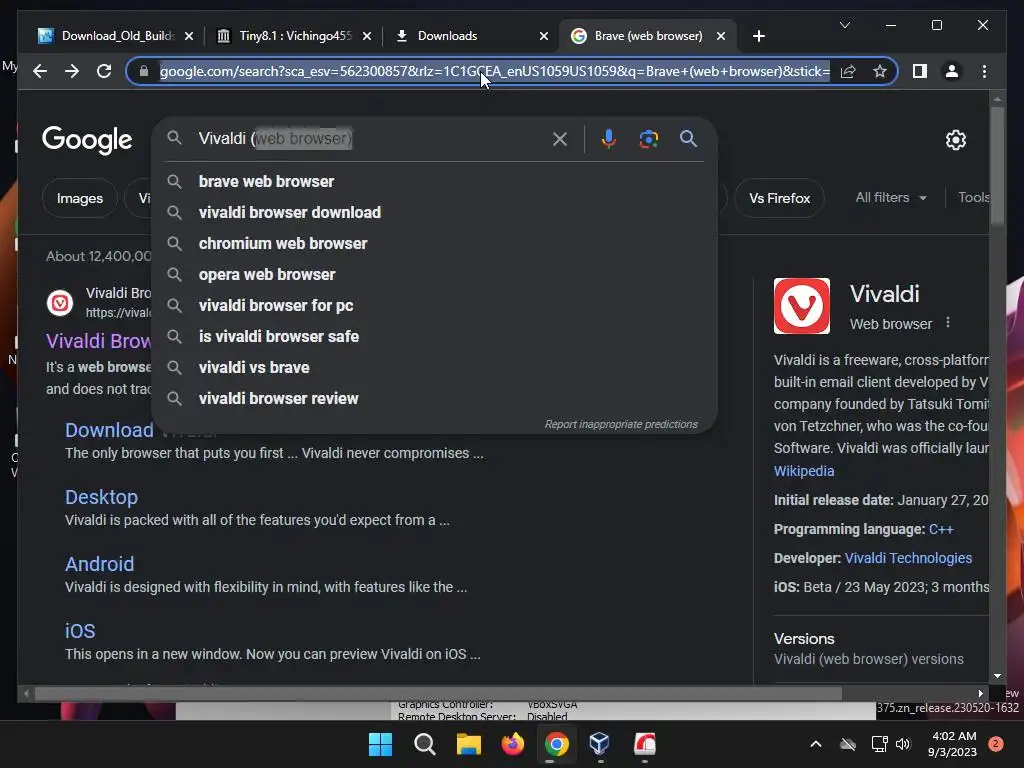Start a voice search with the microphone
The image size is (1024, 768).
click(609, 139)
